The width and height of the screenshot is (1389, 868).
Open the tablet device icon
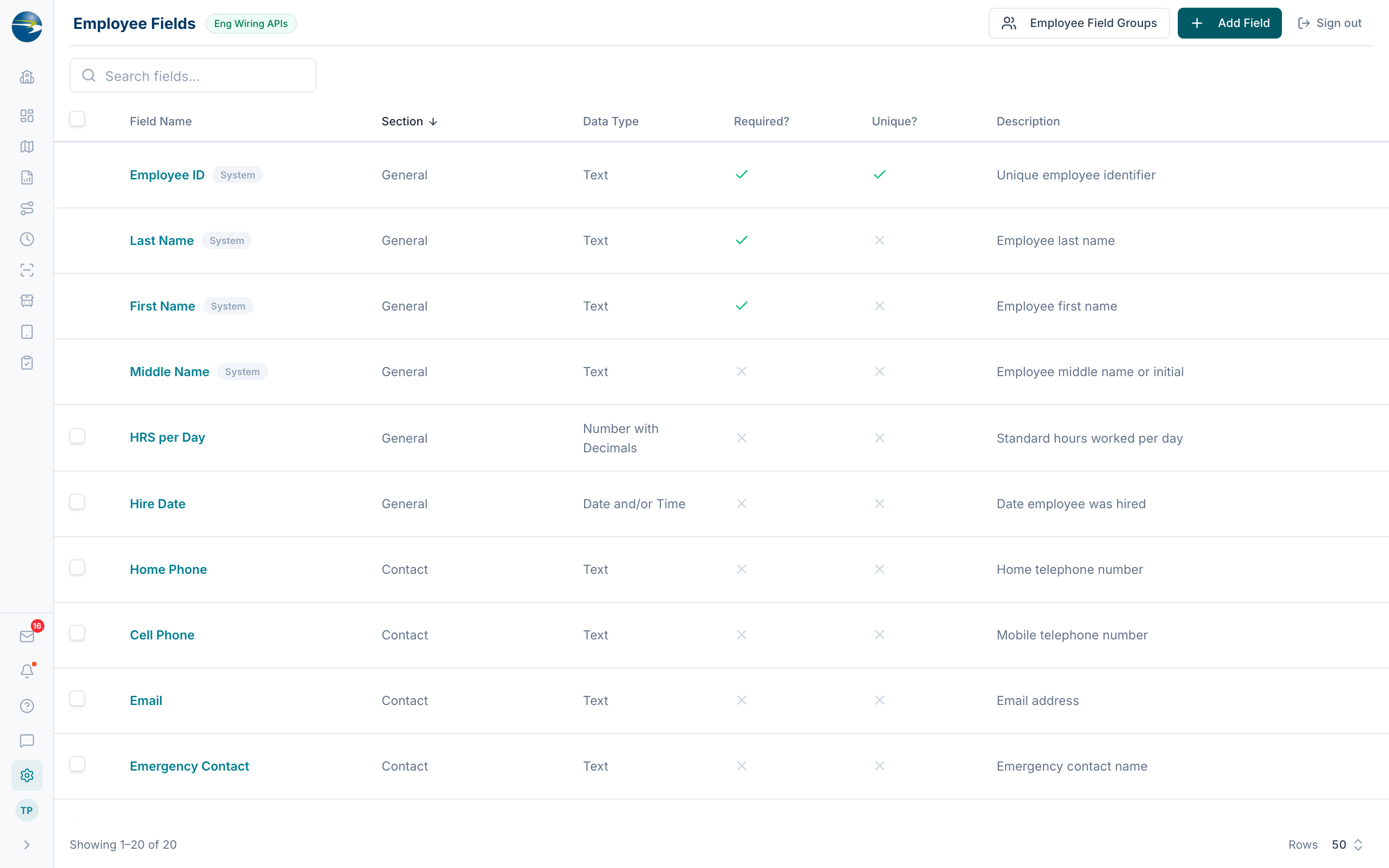pos(27,332)
